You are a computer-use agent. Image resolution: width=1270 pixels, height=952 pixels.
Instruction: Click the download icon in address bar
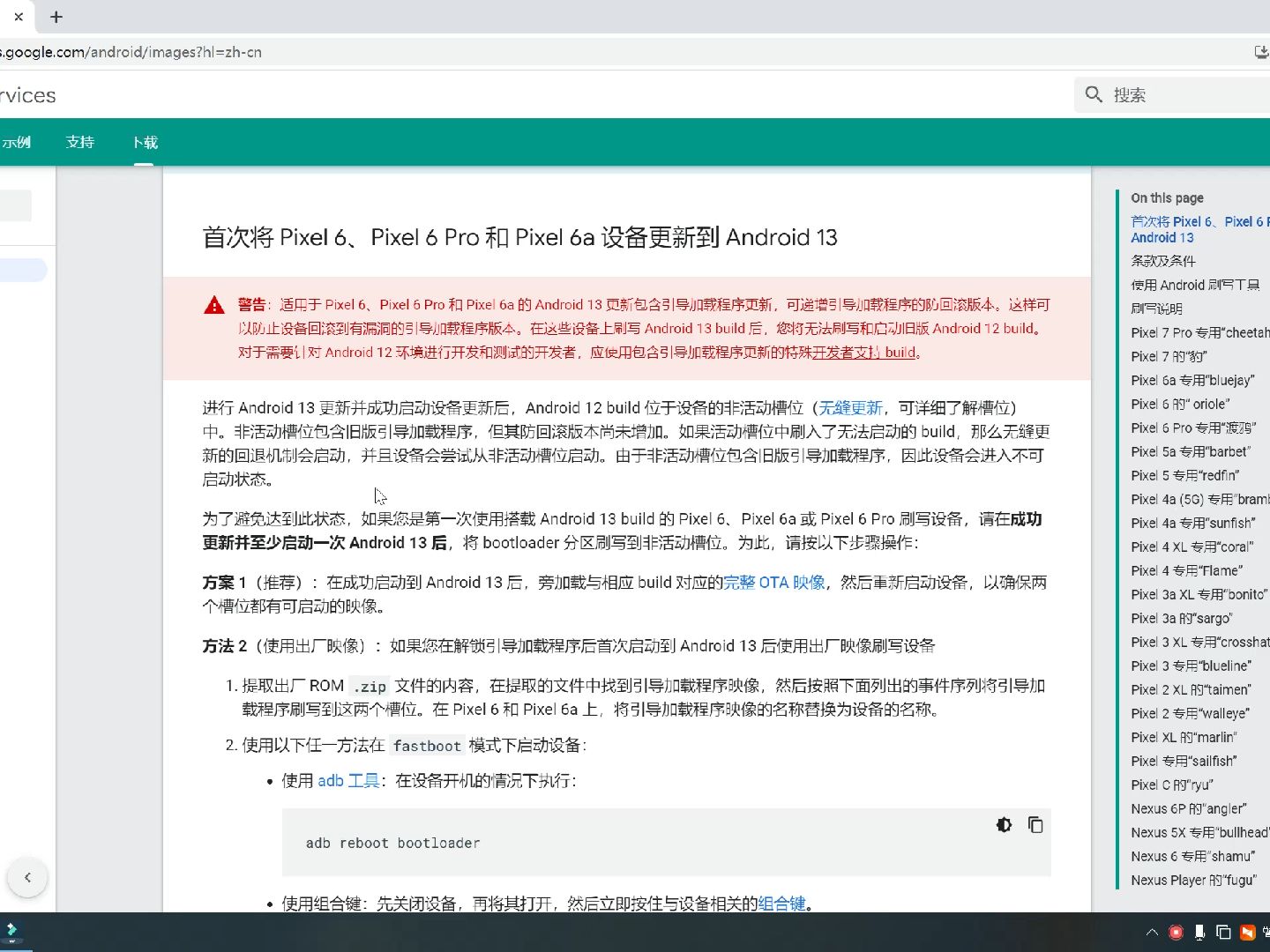click(x=1261, y=52)
